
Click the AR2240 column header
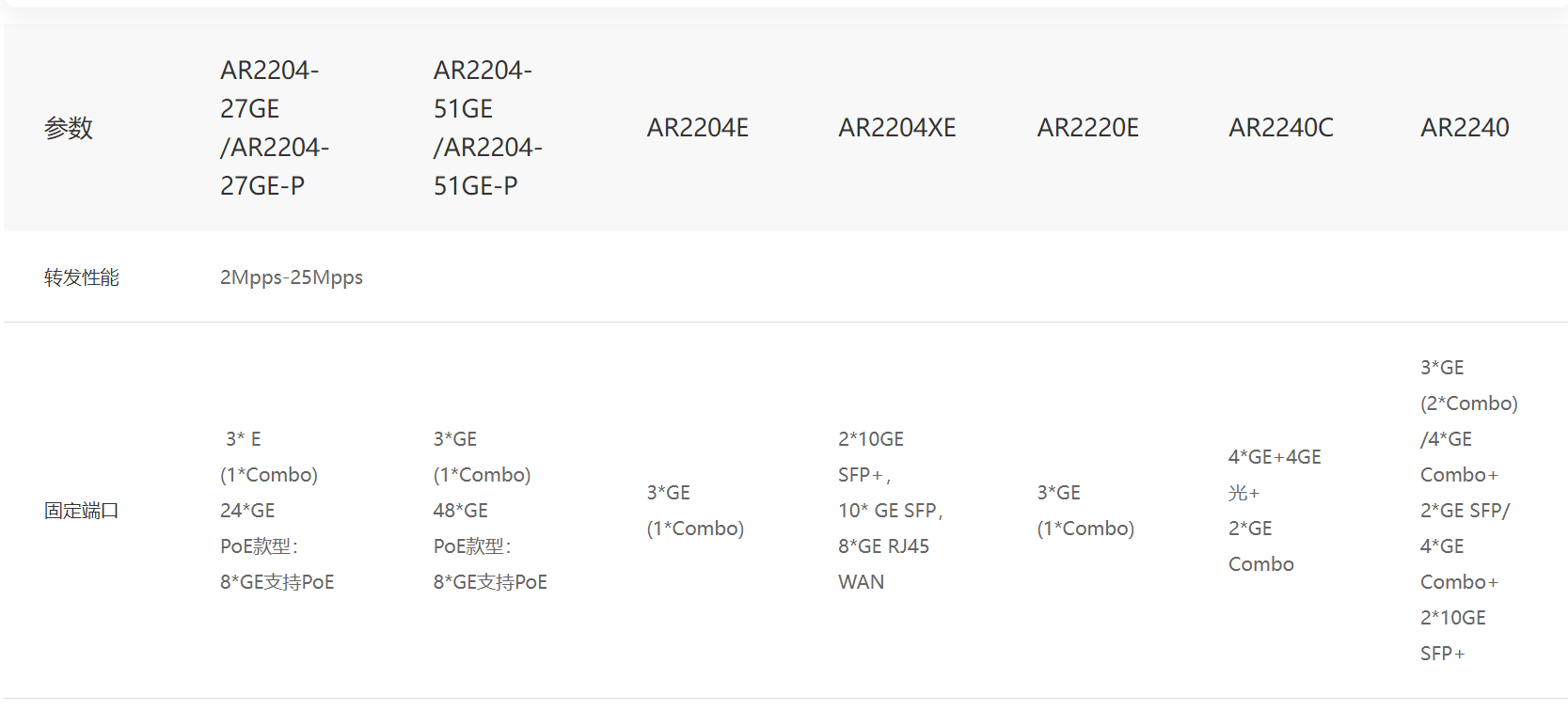click(x=1465, y=128)
